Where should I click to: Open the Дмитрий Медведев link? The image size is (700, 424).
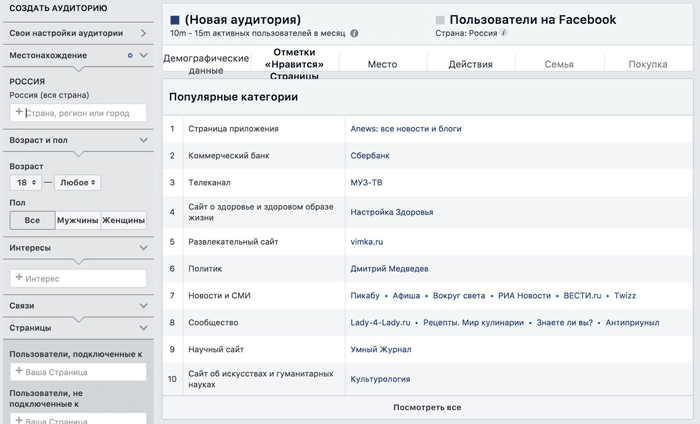click(389, 269)
